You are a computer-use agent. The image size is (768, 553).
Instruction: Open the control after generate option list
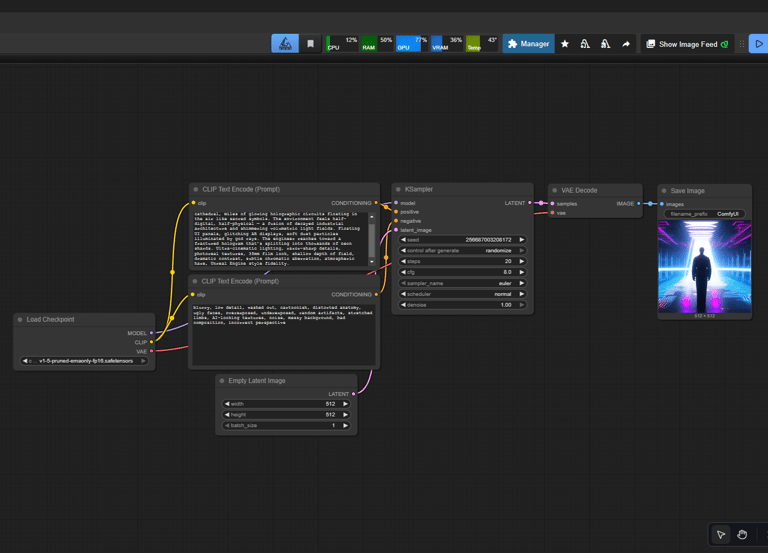(x=462, y=251)
